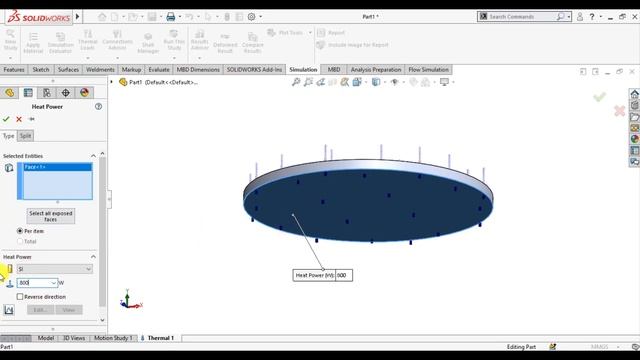Expand the SOLIDWORKS menu arrow

tap(78, 17)
